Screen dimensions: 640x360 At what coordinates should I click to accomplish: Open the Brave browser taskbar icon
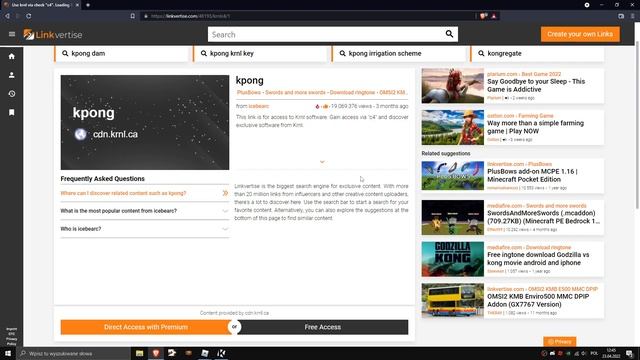[156, 353]
